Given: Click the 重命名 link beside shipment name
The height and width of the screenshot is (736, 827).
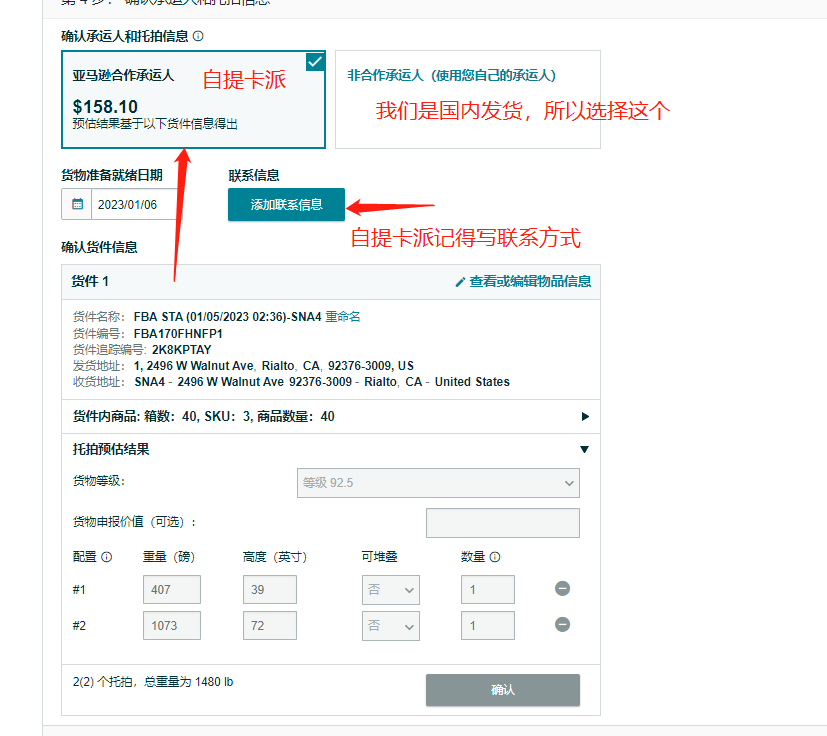Looking at the screenshot, I should click(x=343, y=317).
